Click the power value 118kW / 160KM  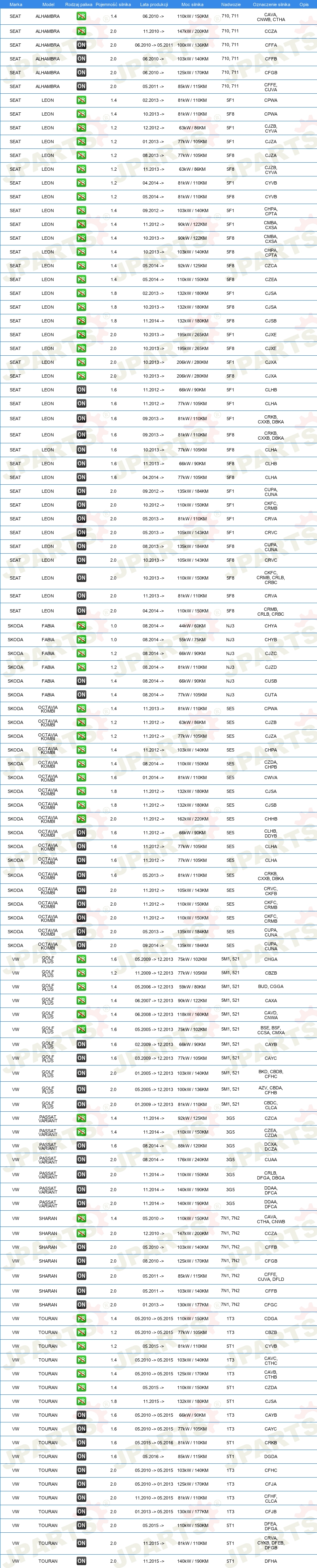click(192, 1014)
